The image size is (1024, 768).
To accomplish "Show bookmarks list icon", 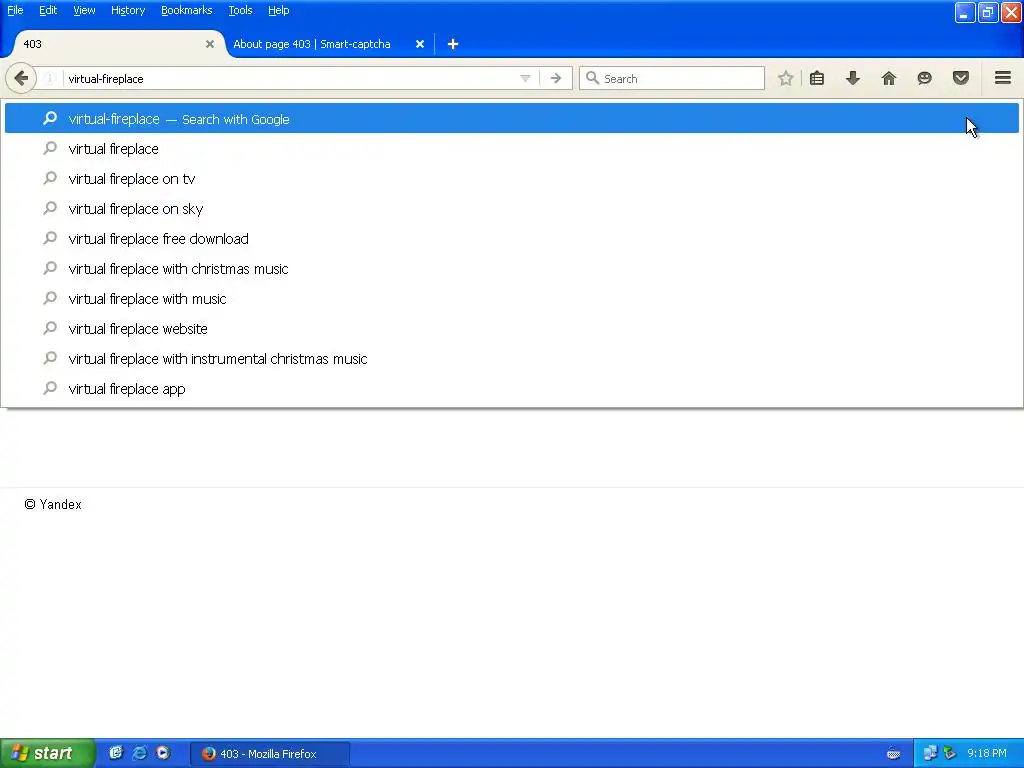I will tap(817, 78).
